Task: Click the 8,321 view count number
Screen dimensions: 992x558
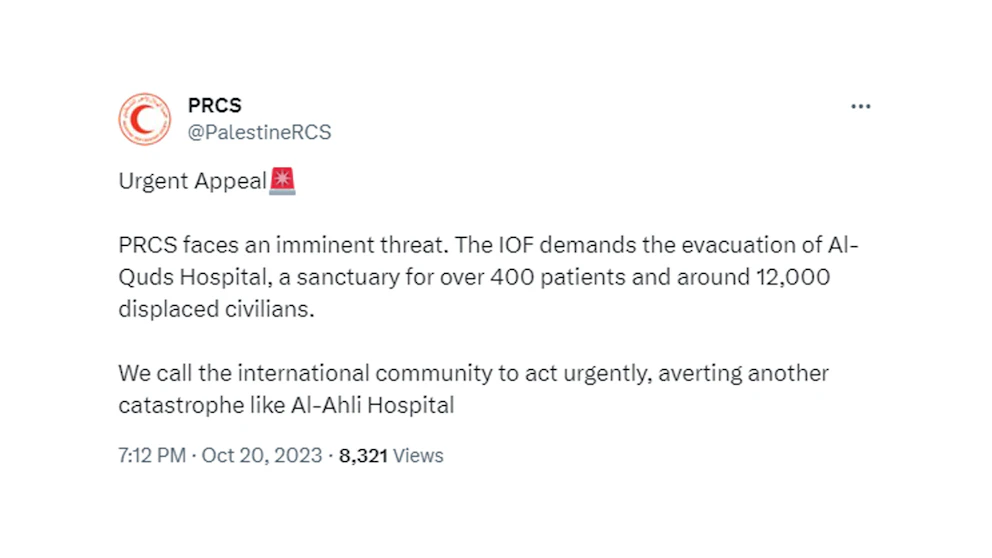Action: pos(363,456)
